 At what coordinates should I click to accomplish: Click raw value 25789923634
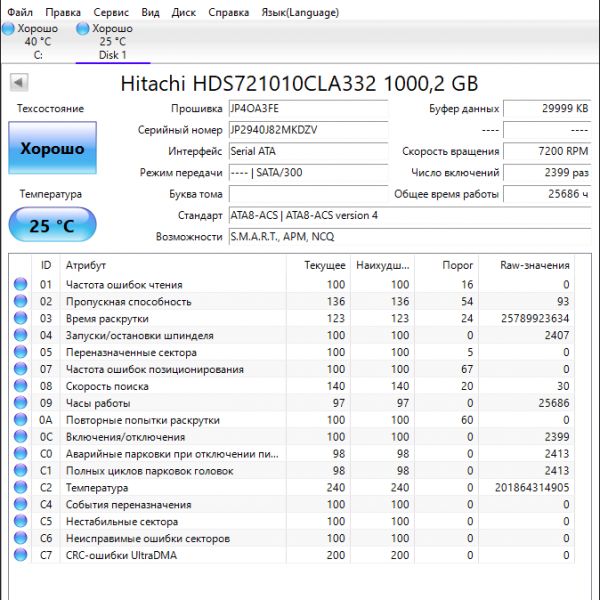[x=535, y=318]
